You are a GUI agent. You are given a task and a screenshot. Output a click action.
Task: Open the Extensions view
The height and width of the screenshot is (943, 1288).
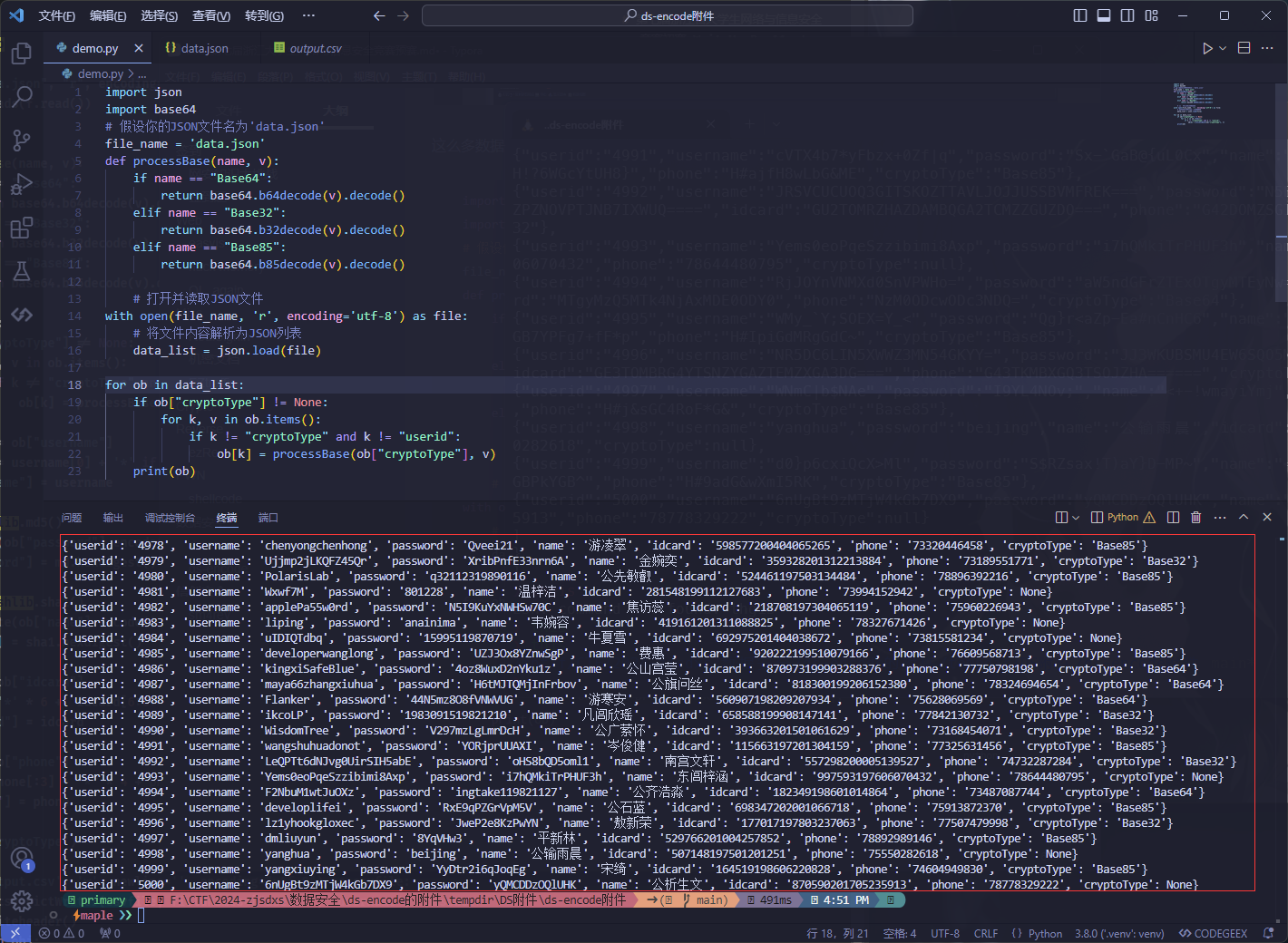click(22, 228)
